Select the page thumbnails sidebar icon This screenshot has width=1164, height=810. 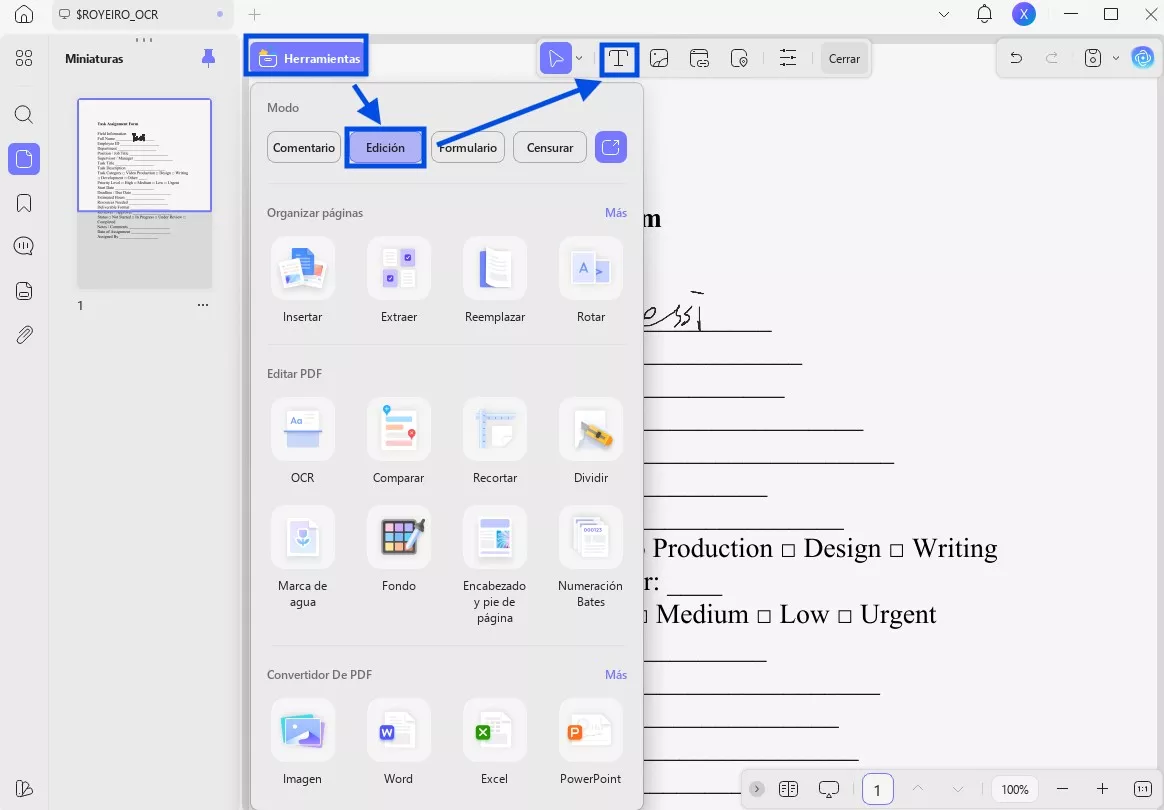(24, 159)
